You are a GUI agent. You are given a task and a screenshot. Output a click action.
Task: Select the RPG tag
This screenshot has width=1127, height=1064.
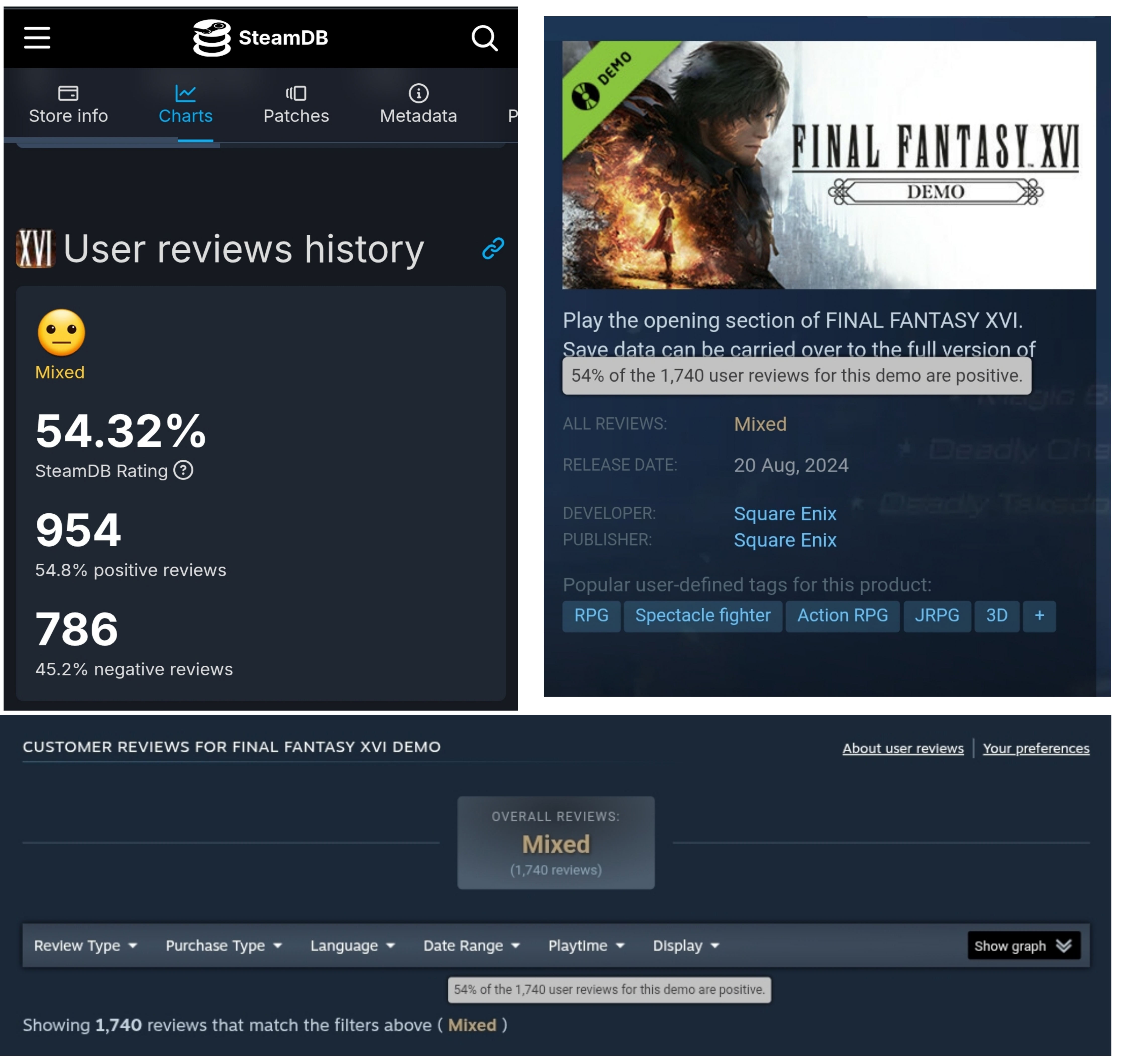(x=592, y=616)
